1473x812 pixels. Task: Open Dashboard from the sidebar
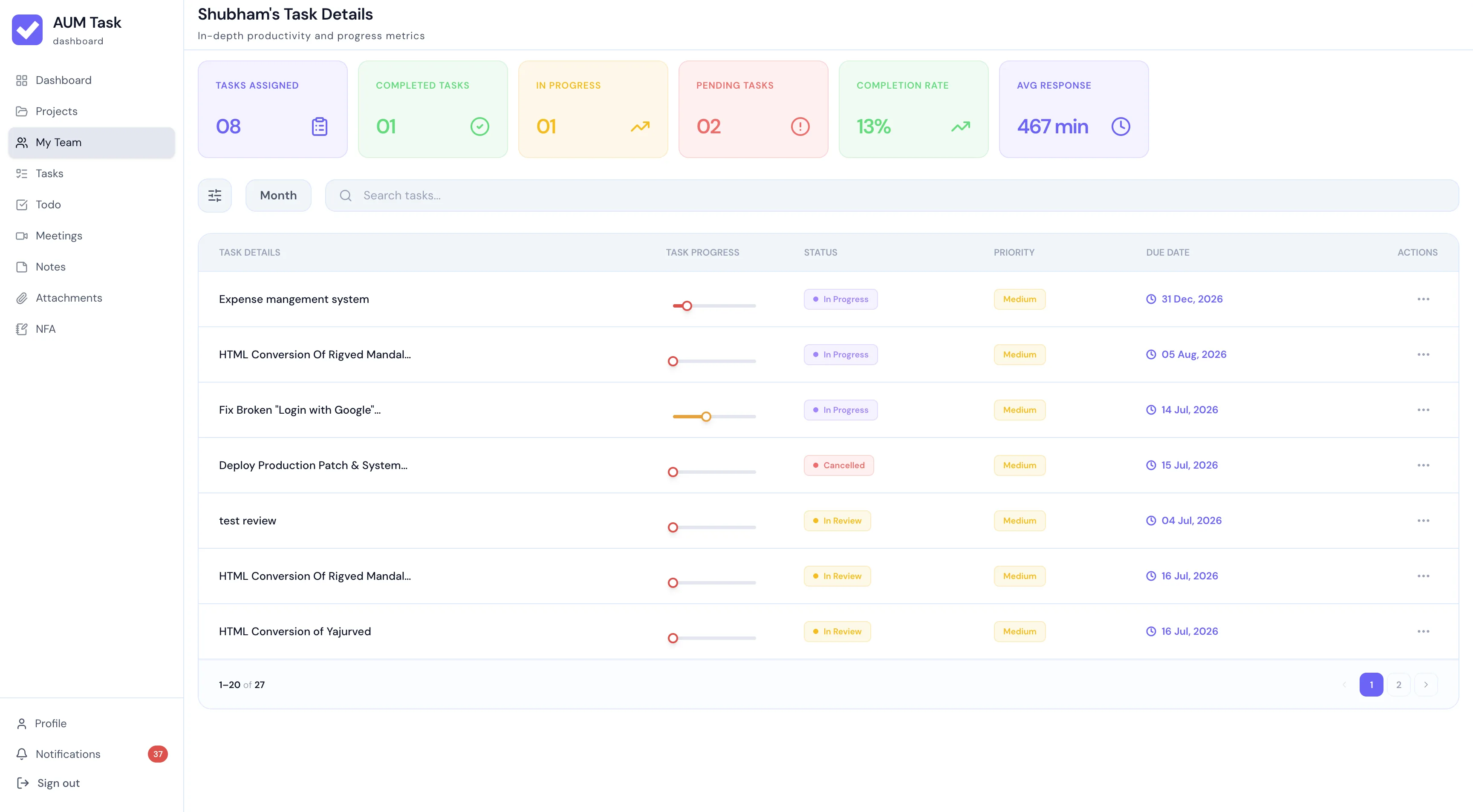[92, 80]
